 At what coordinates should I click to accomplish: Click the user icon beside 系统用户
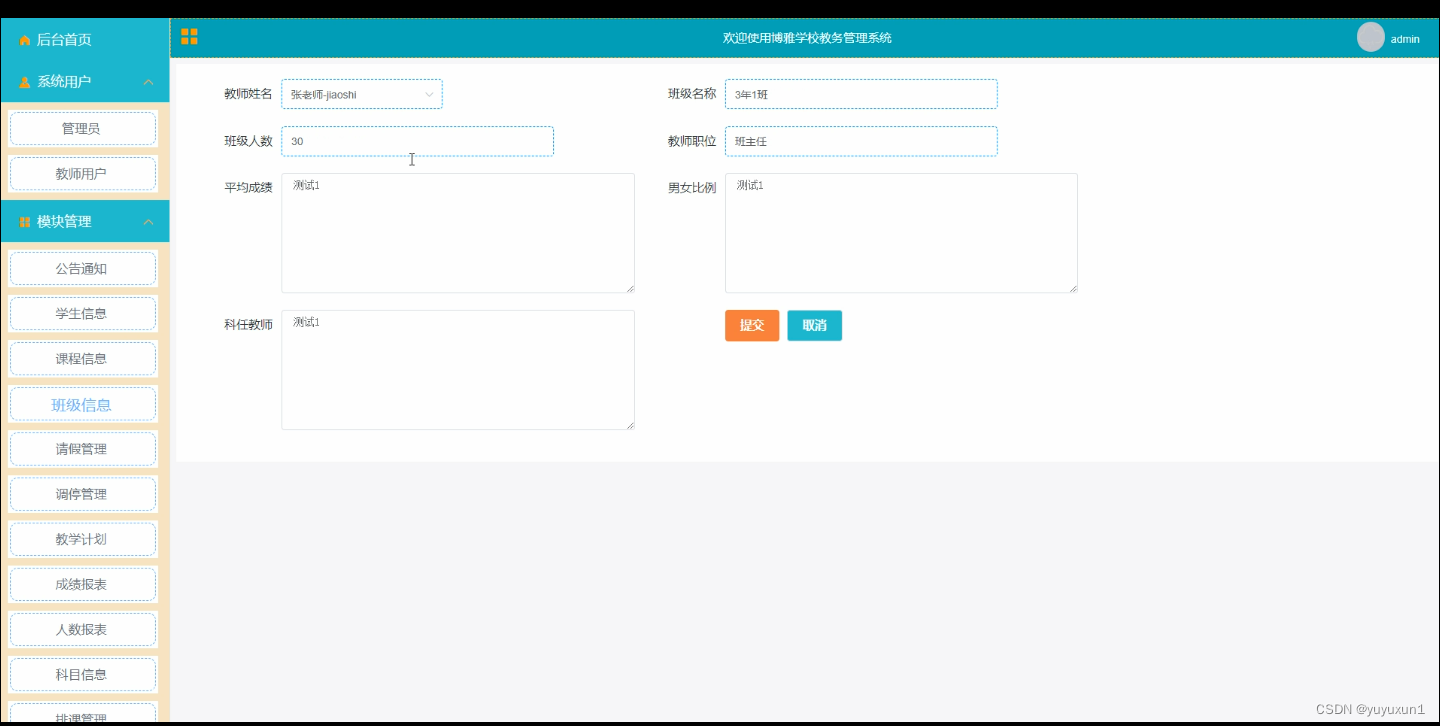tap(25, 82)
